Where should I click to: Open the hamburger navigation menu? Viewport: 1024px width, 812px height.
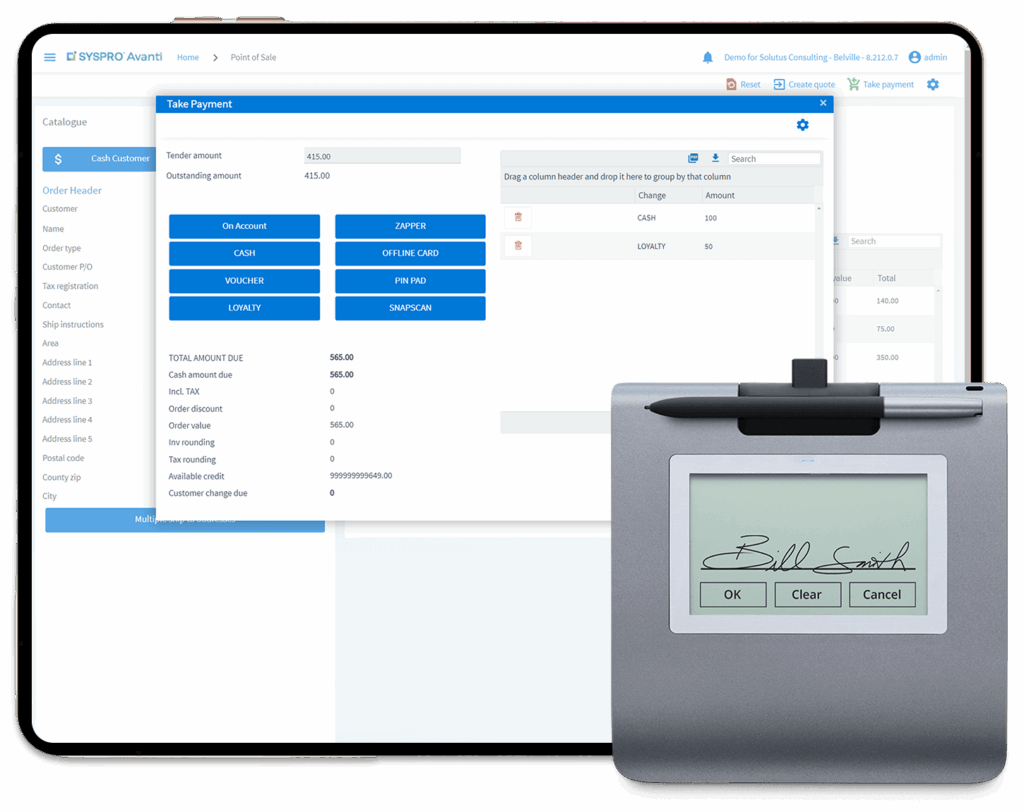pos(49,57)
